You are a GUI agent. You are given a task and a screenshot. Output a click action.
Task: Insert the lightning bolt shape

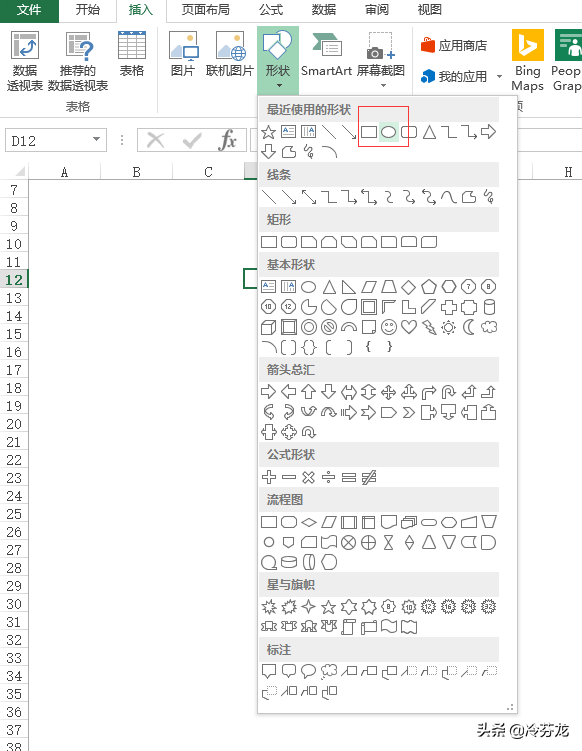[429, 327]
